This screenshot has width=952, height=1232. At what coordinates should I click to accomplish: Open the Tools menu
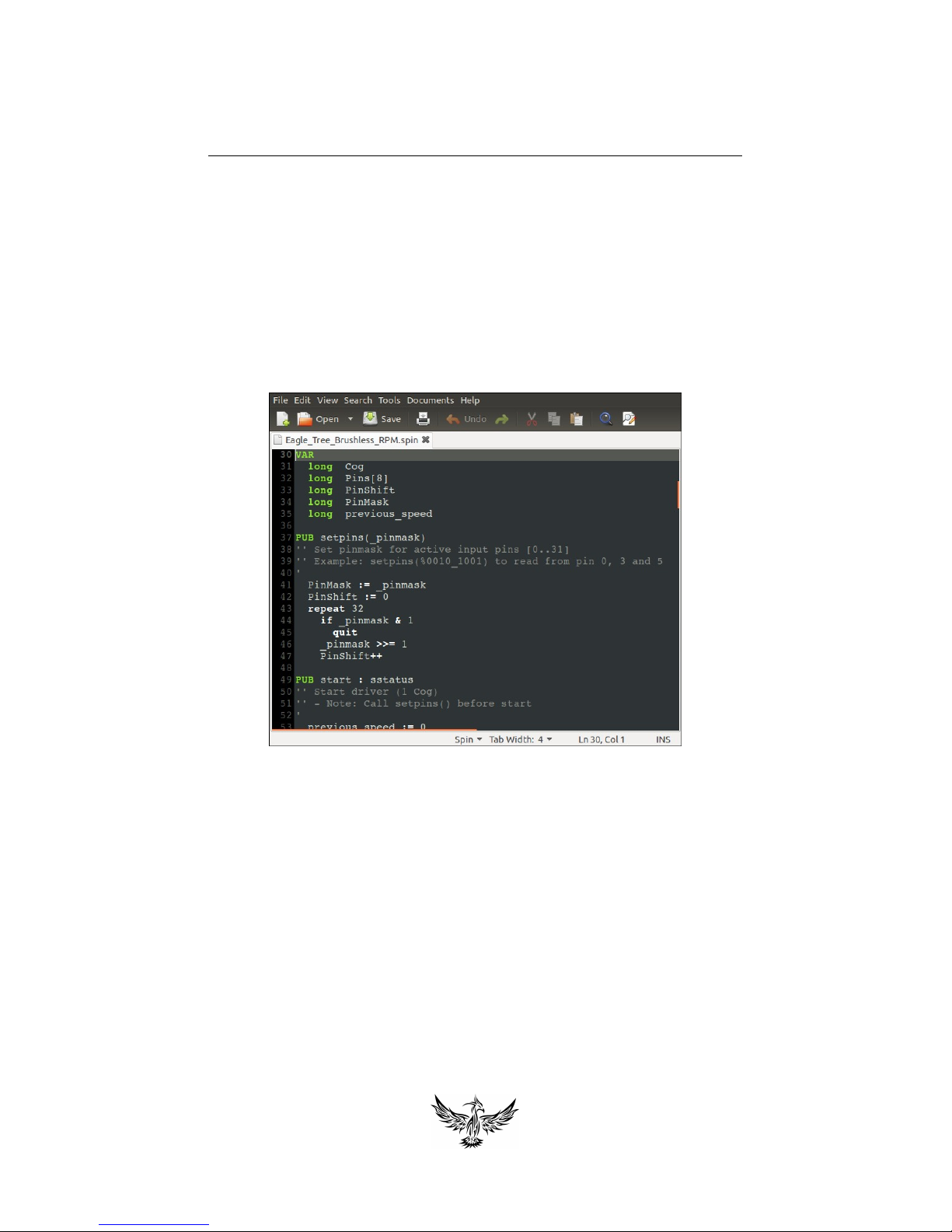[x=389, y=400]
